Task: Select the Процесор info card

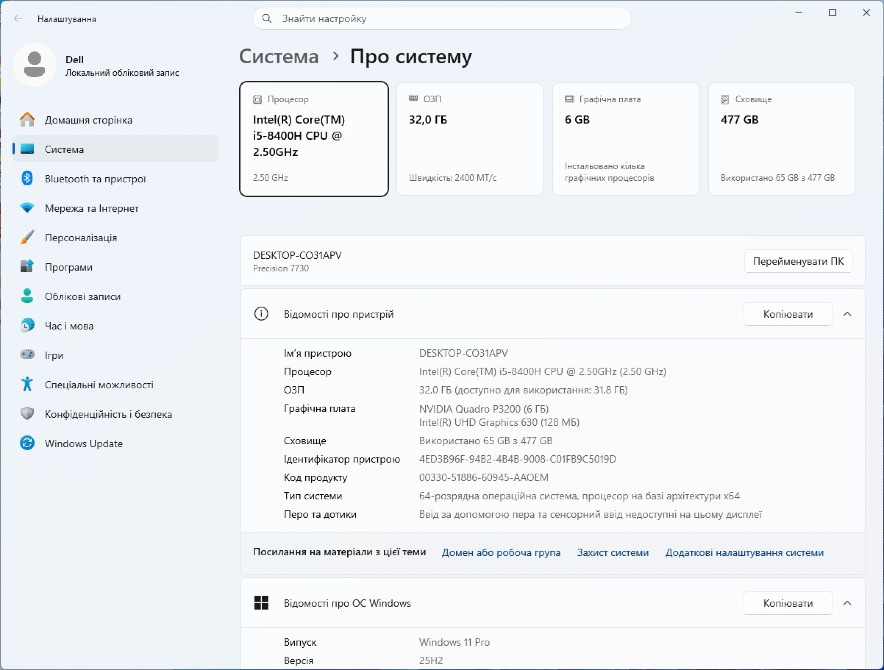Action: pyautogui.click(x=314, y=139)
